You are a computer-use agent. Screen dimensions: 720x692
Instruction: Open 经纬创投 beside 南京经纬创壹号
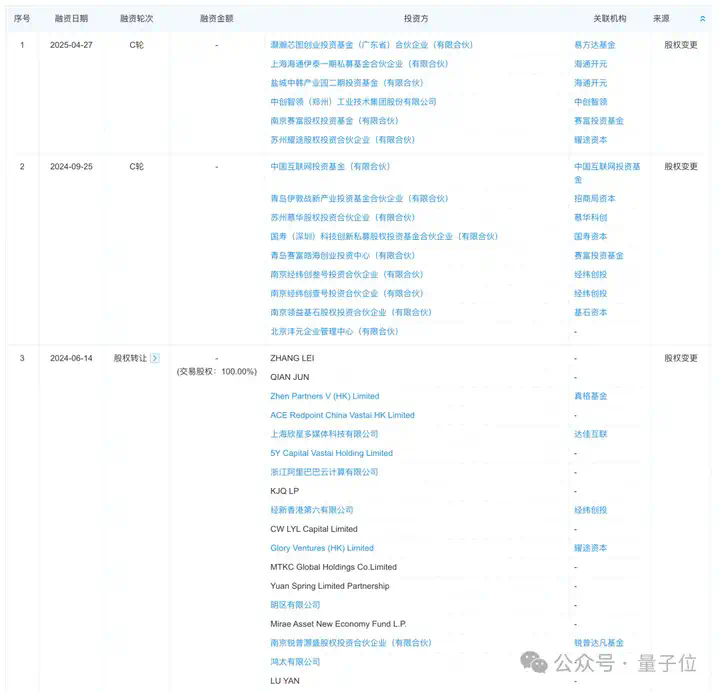(591, 293)
